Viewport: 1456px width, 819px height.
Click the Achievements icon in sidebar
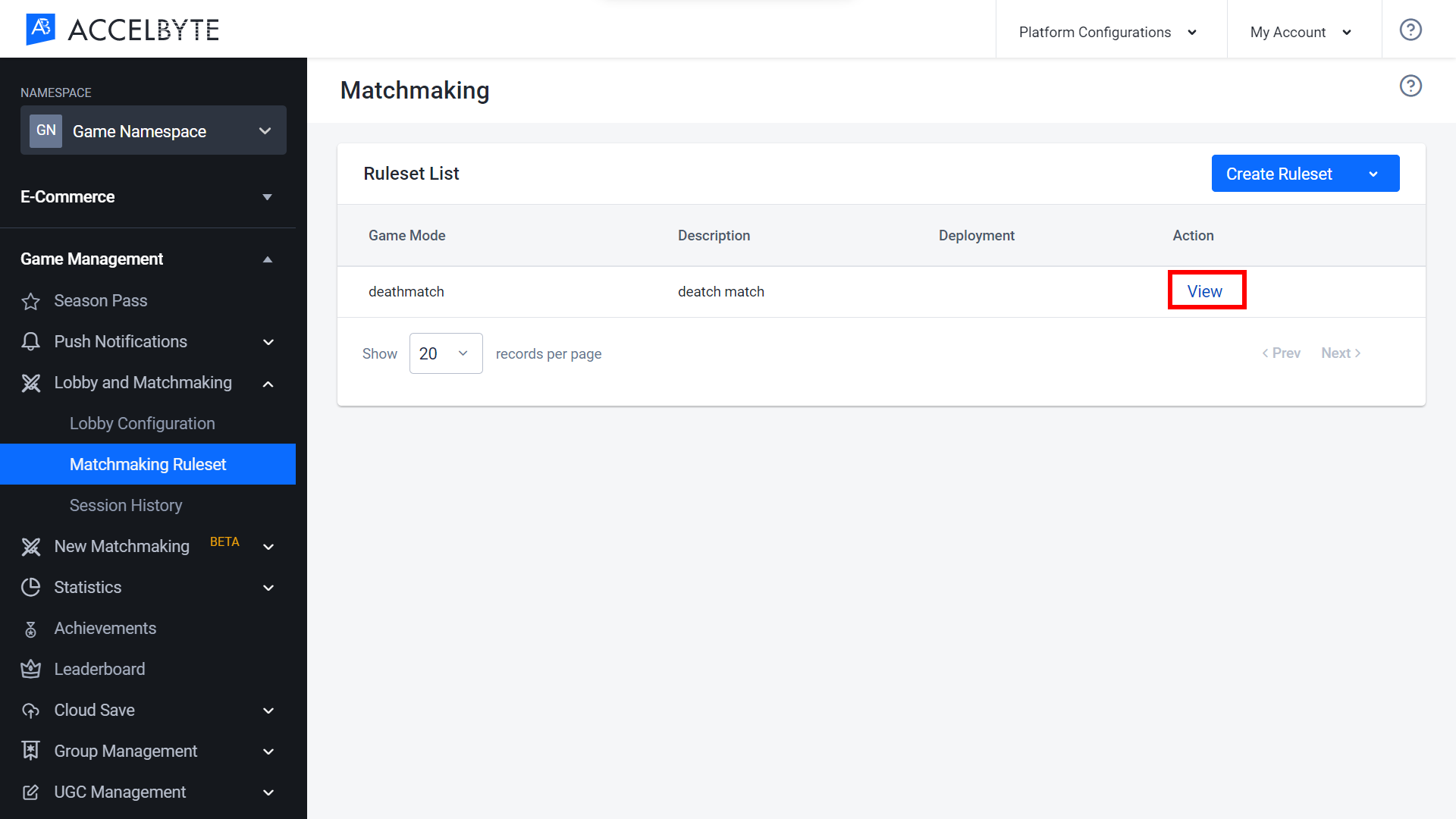32,628
